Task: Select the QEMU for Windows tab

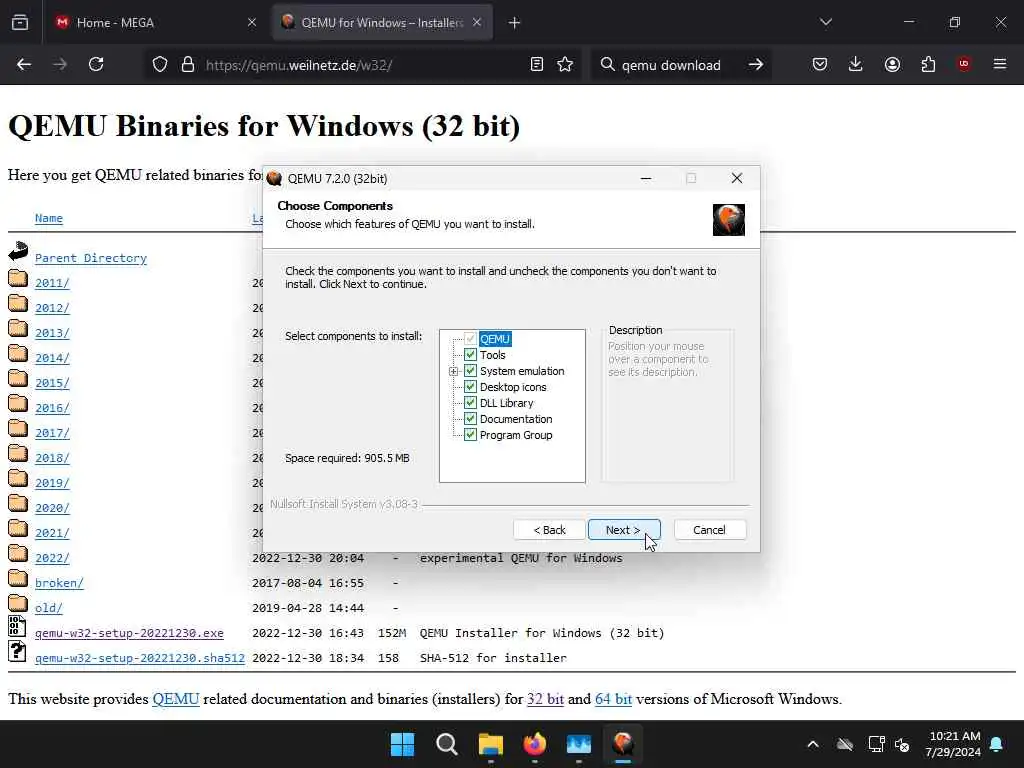Action: click(382, 23)
